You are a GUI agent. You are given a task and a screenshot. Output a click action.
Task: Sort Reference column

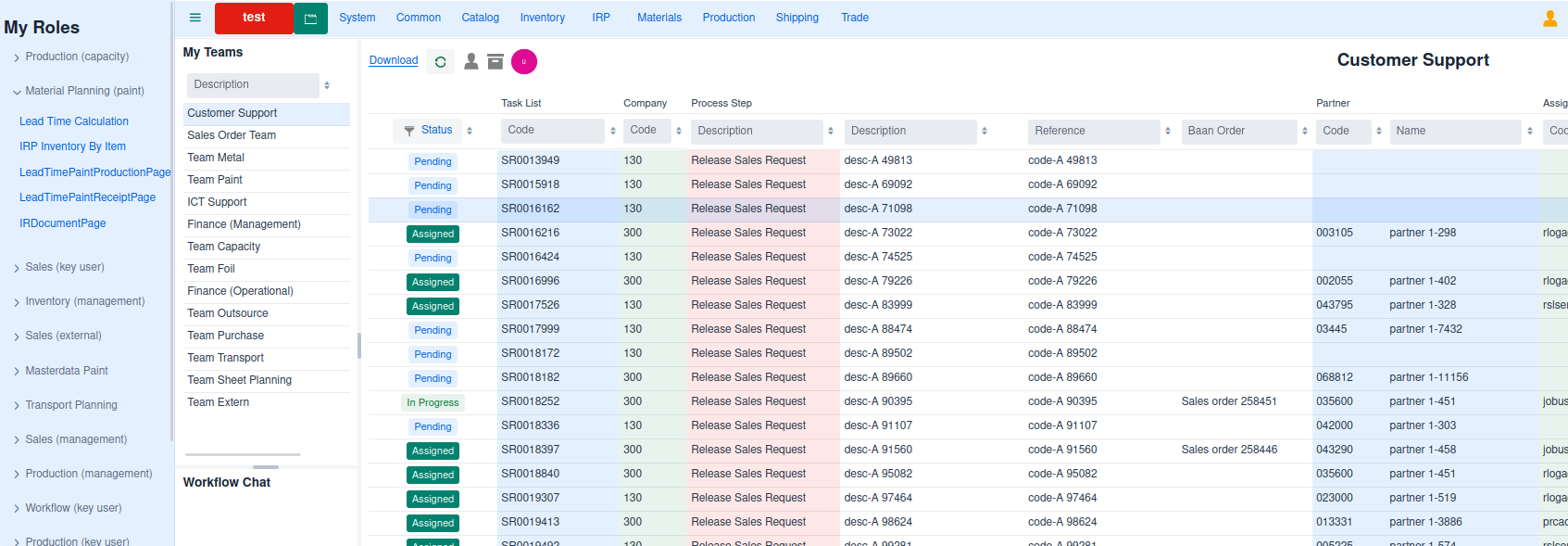click(1168, 131)
